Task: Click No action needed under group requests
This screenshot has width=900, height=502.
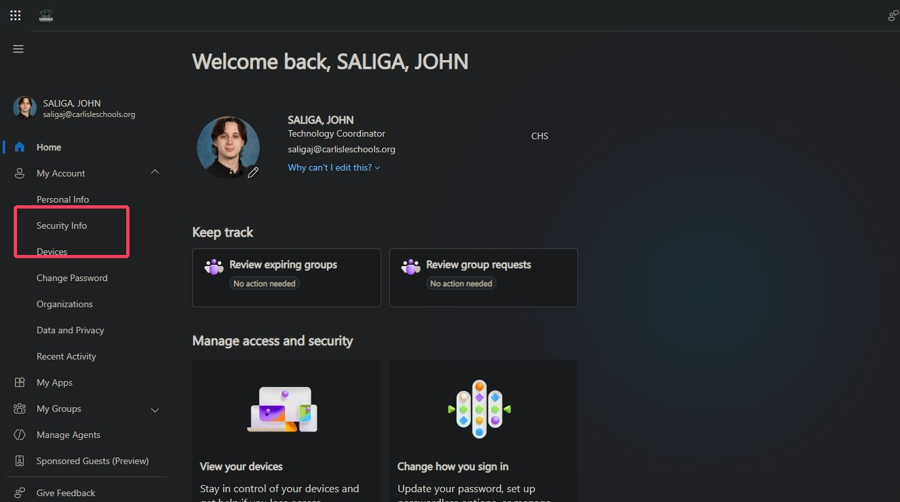Action: click(x=461, y=283)
